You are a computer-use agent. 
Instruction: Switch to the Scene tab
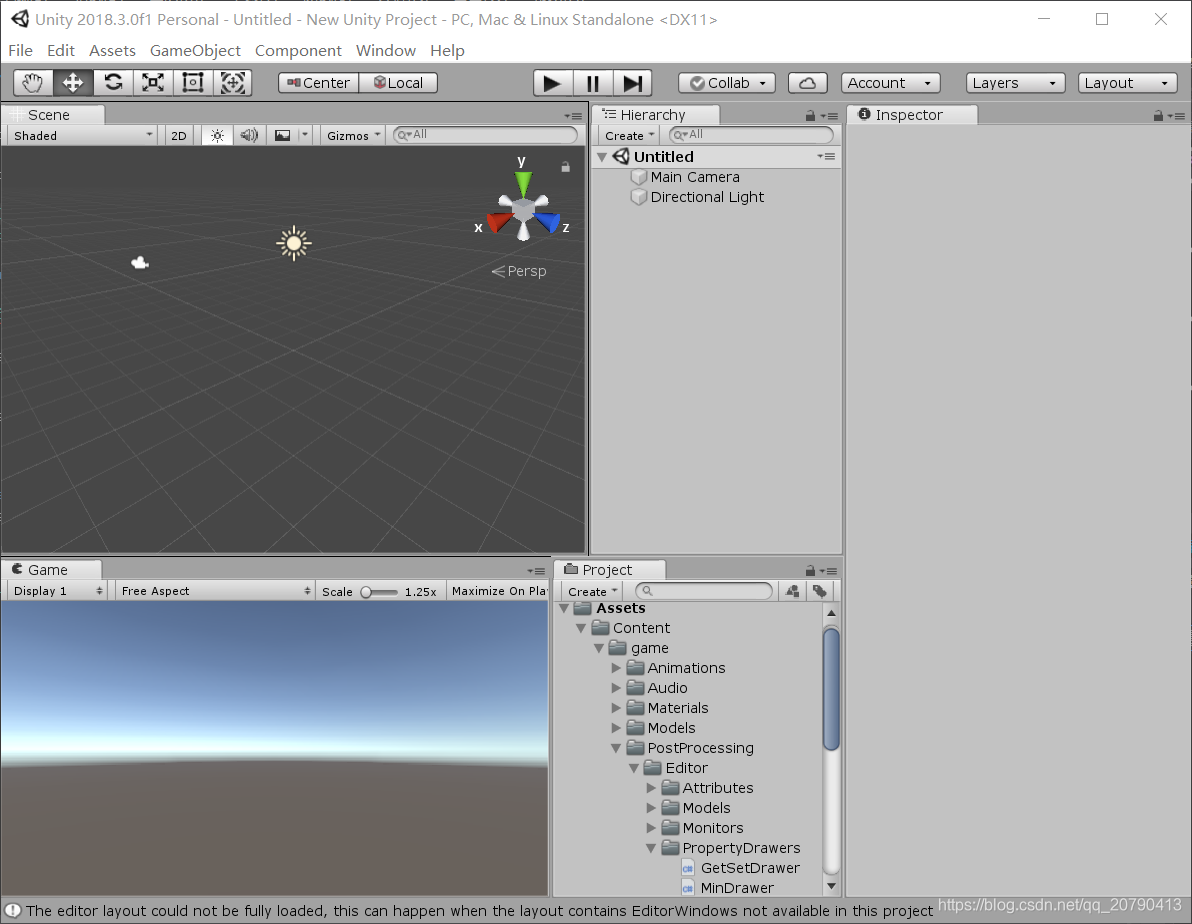pos(52,115)
